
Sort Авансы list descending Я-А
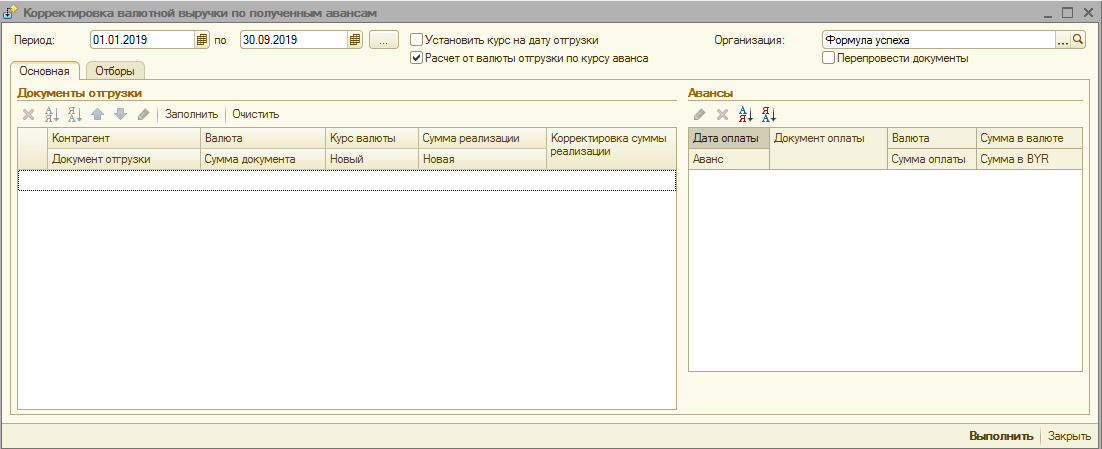[768, 115]
